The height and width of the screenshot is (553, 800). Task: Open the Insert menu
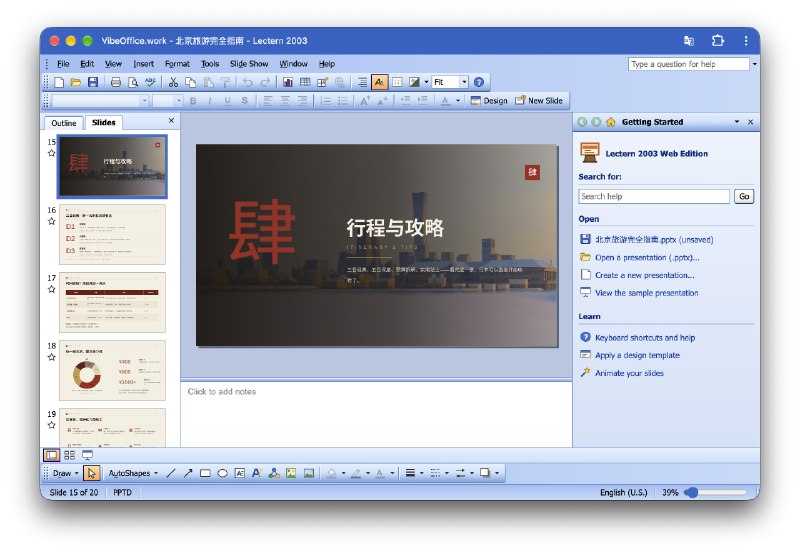[143, 64]
